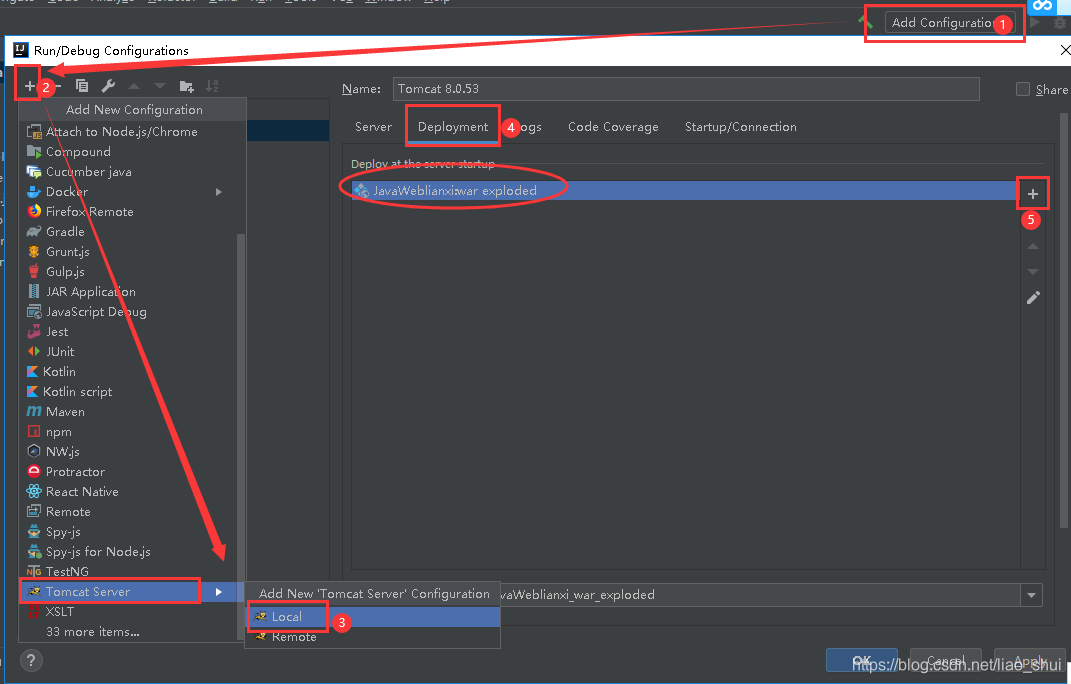Choose Gradle from configuration list
This screenshot has height=684, width=1071.
(x=130, y=232)
